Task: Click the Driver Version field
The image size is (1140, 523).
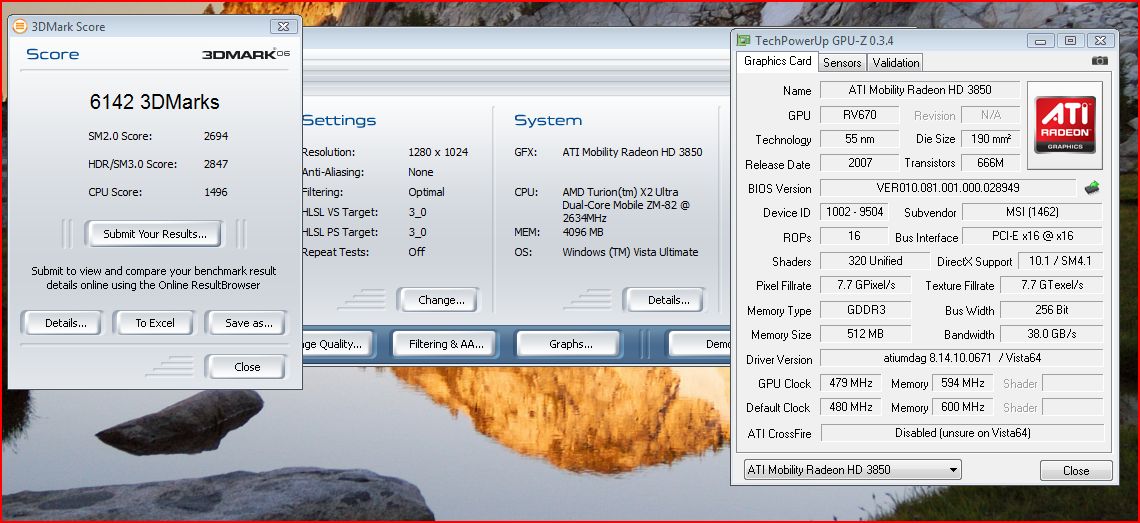Action: coord(961,359)
